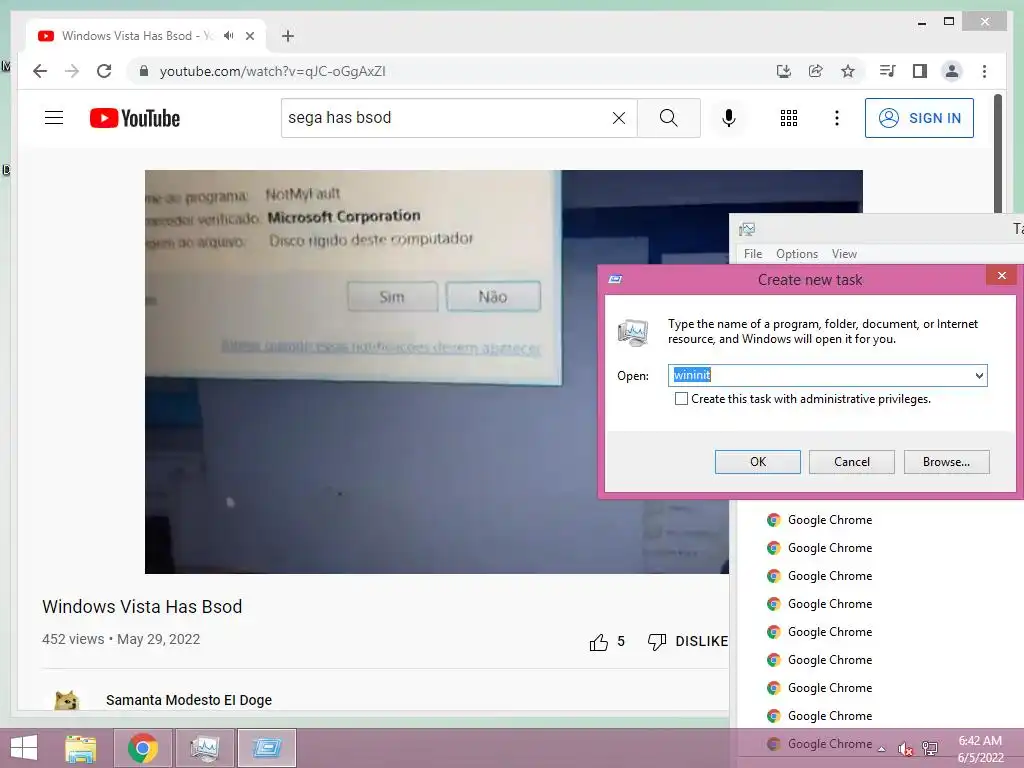
Task: Click OK in Create new task
Action: tap(758, 462)
